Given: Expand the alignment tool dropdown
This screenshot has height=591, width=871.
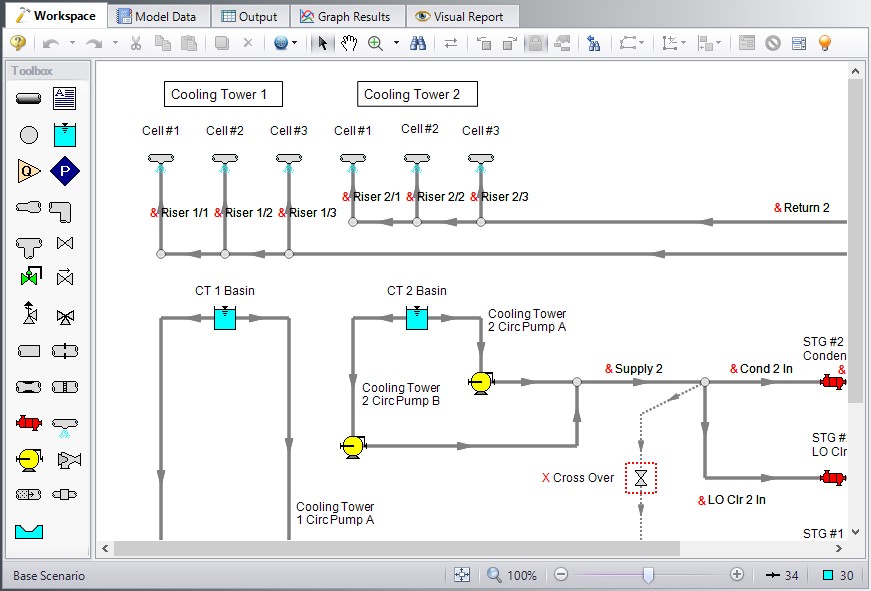Looking at the screenshot, I should pos(683,43).
